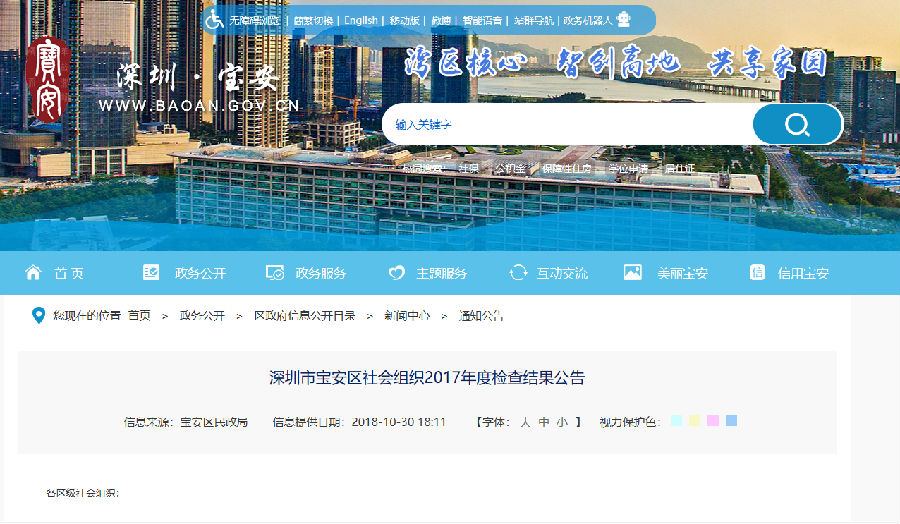Choose the pink eye-protection color swatch
This screenshot has width=900, height=524.
tap(712, 421)
